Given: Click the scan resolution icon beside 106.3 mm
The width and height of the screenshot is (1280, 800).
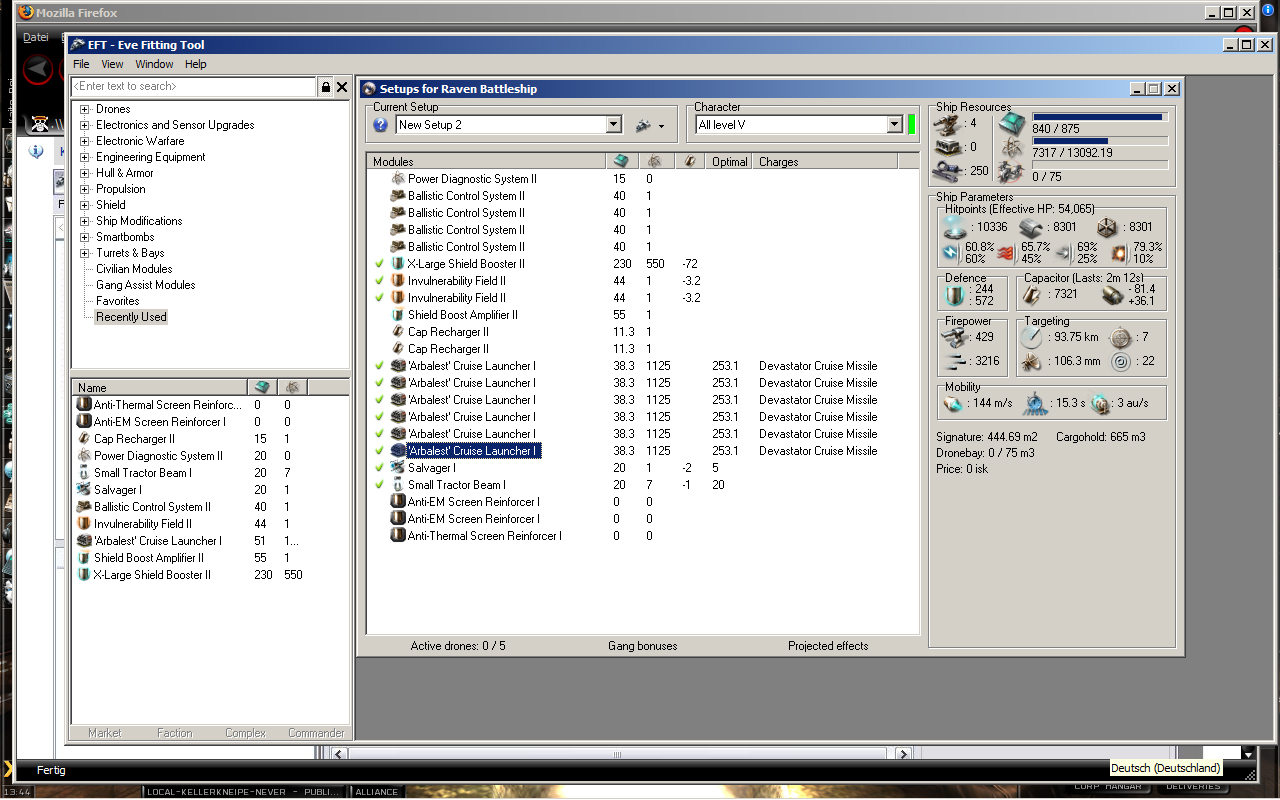Looking at the screenshot, I should click(1032, 362).
